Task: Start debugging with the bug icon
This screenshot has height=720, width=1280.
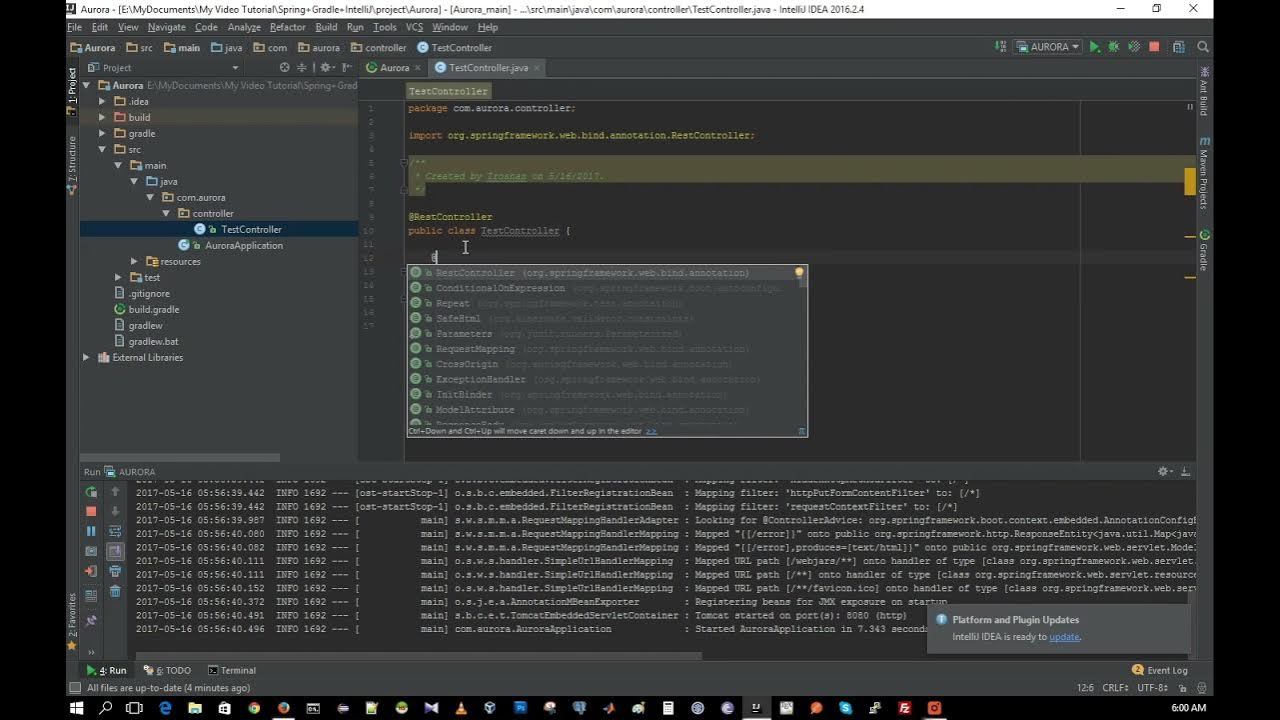Action: pyautogui.click(x=1114, y=47)
